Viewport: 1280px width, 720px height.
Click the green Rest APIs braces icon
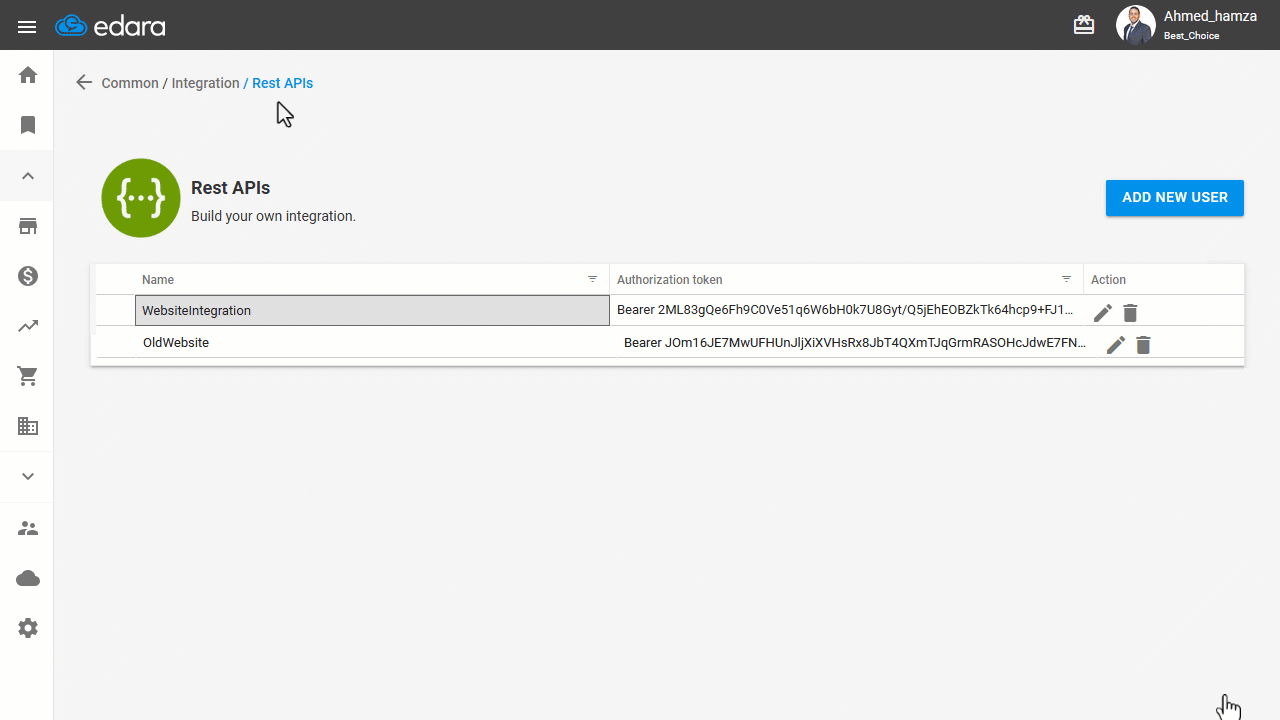point(141,198)
